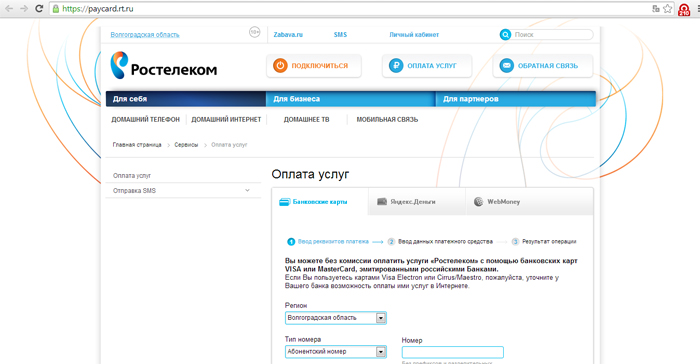Bookmark the page with the star icon

coord(667,8)
